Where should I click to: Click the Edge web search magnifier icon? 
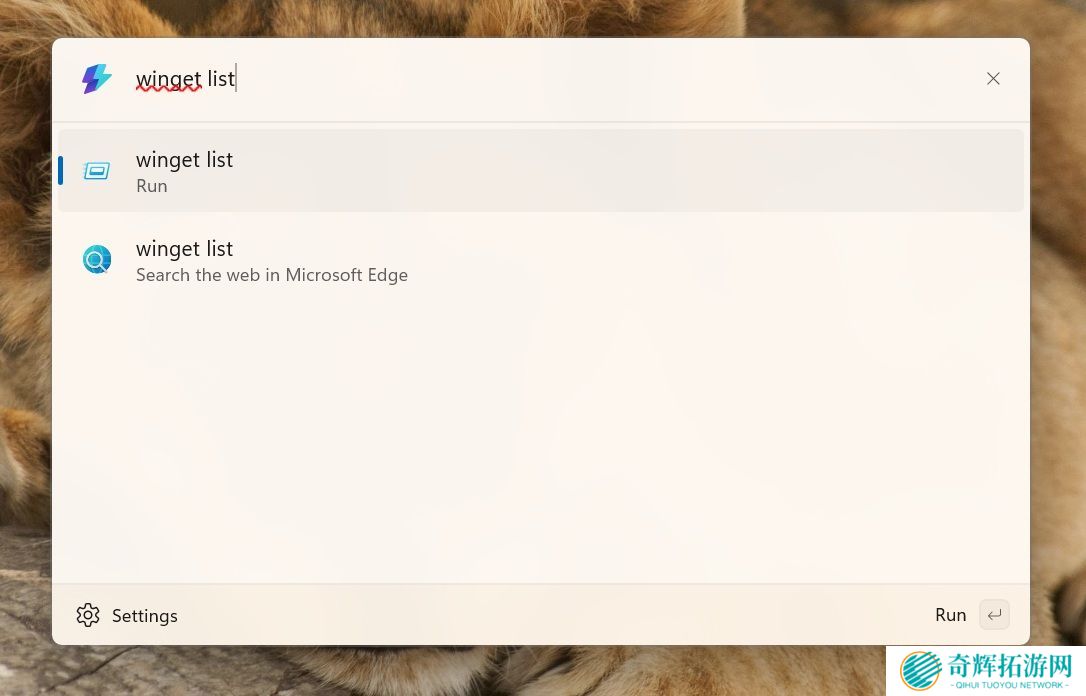point(97,260)
